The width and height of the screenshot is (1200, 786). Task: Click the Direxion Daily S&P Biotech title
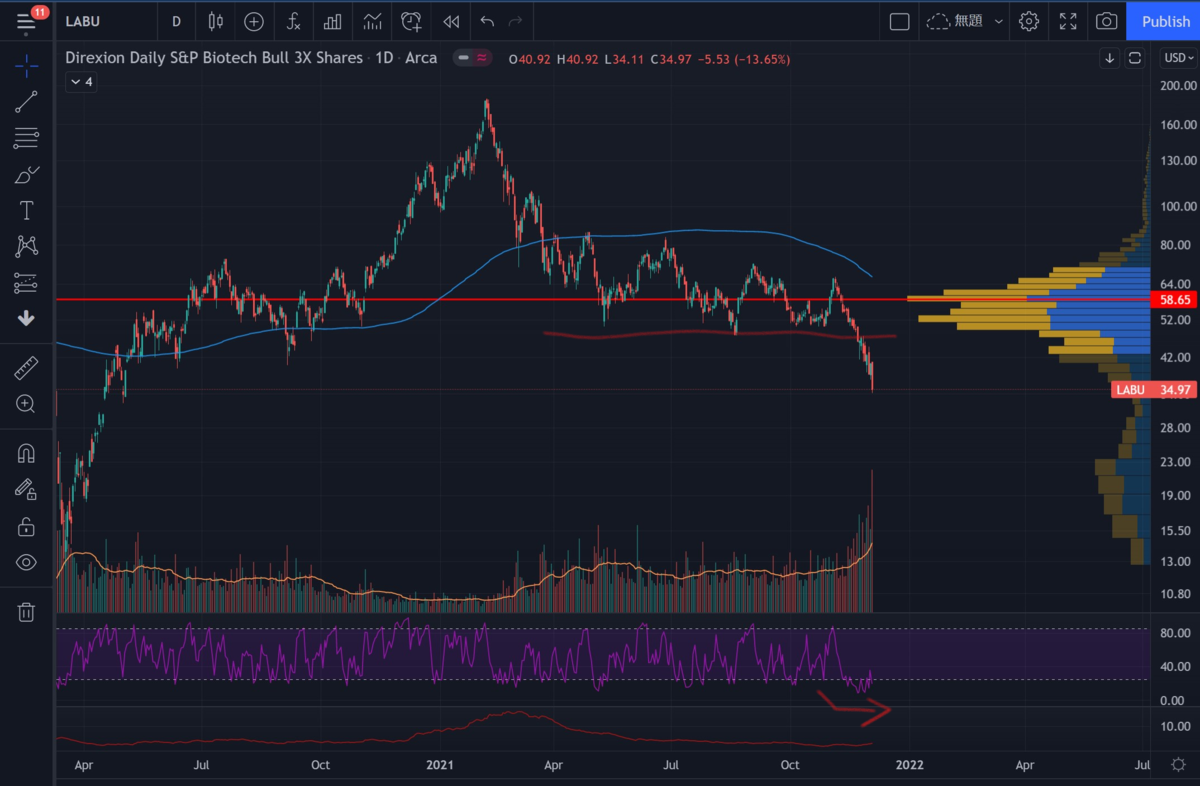coord(214,58)
